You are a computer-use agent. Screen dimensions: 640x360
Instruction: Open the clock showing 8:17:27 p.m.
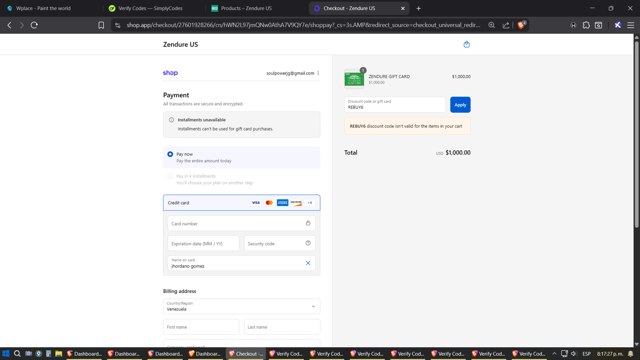coord(610,353)
